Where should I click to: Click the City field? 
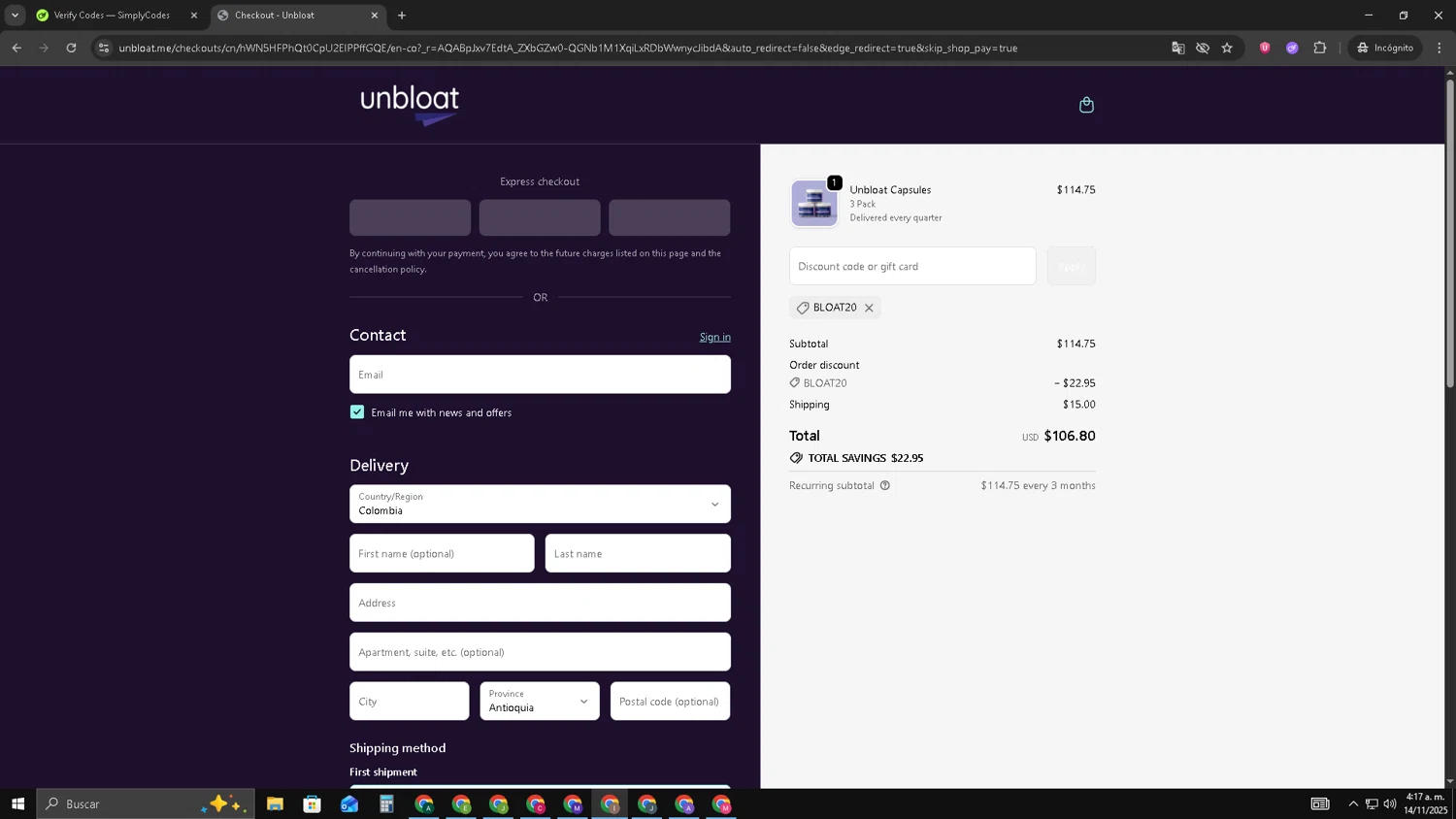point(409,701)
